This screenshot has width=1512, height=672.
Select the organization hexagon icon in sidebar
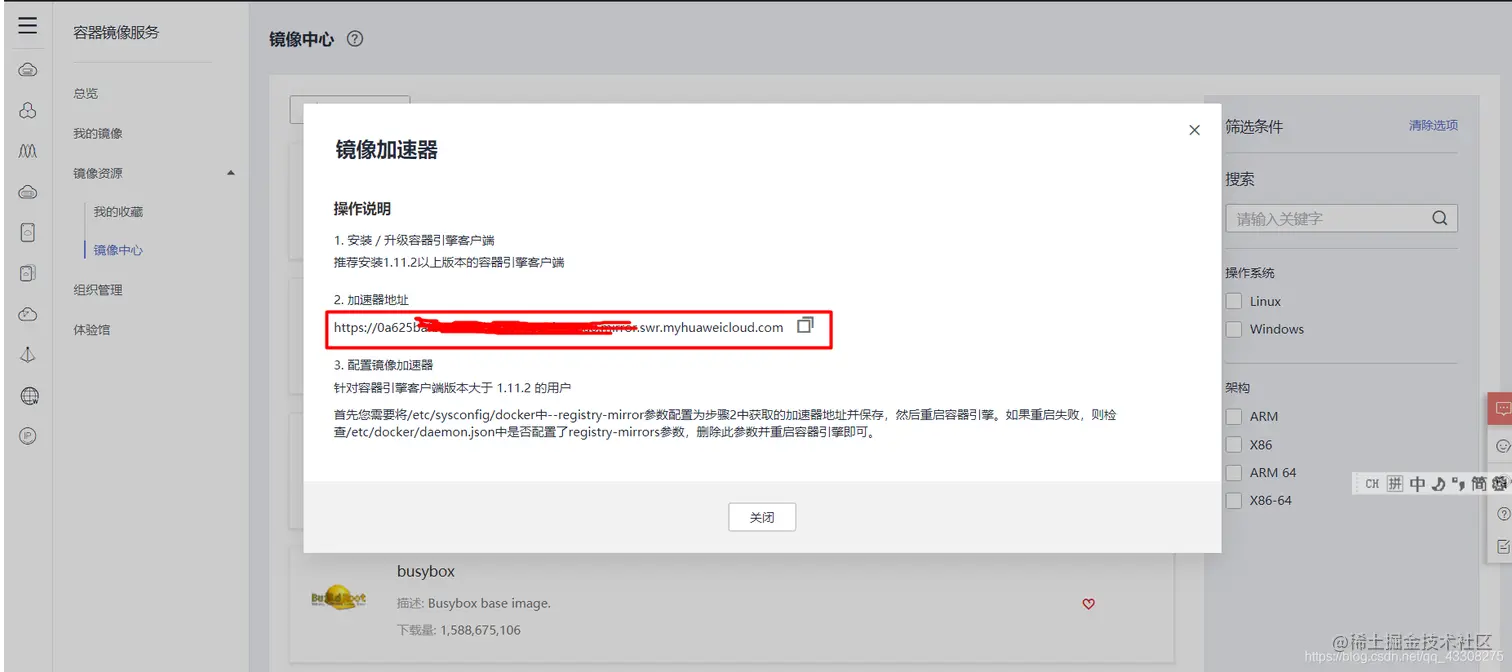[27, 110]
